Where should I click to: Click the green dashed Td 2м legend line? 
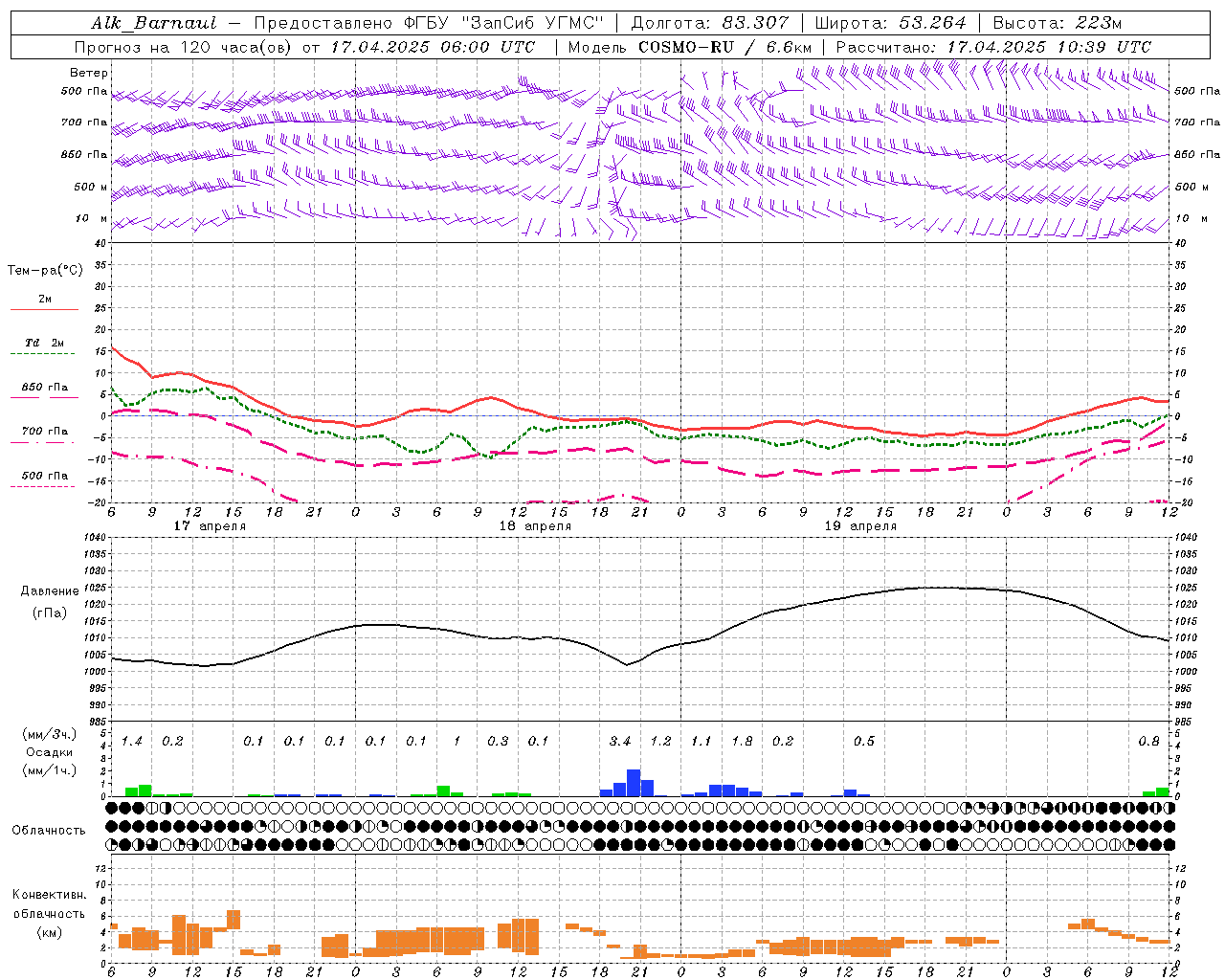[x=42, y=354]
